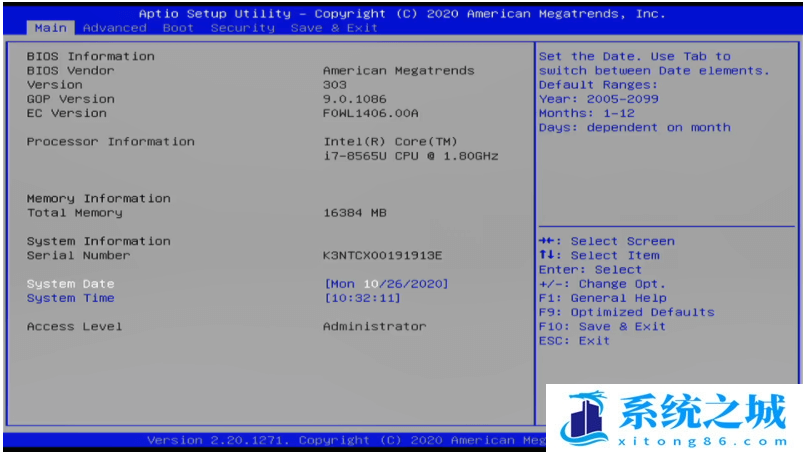Click the date value Mon 10/26/2020

386,284
